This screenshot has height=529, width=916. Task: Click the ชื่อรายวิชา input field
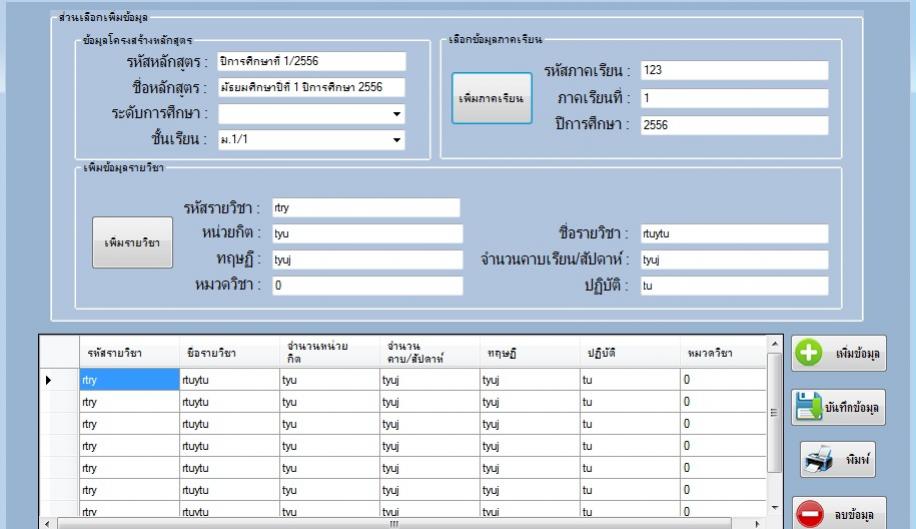point(733,234)
